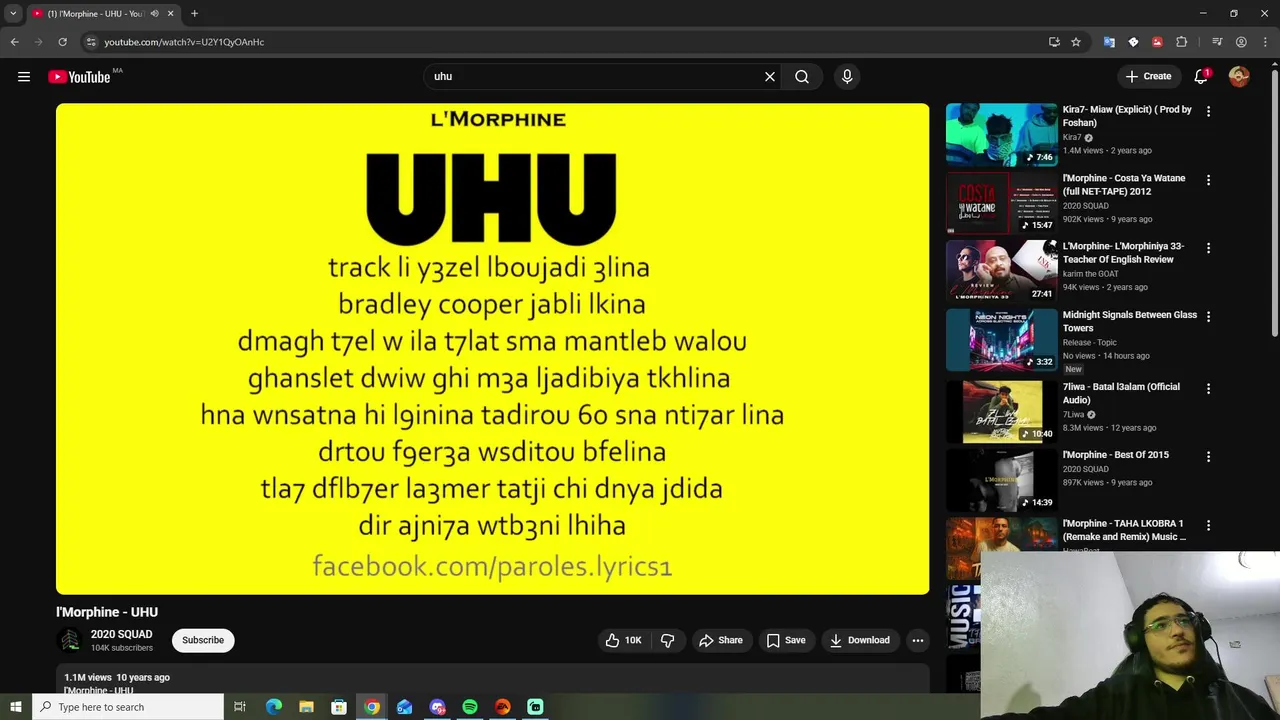Open l'Morphine Best Of 2015 thumbnail

[1001, 480]
